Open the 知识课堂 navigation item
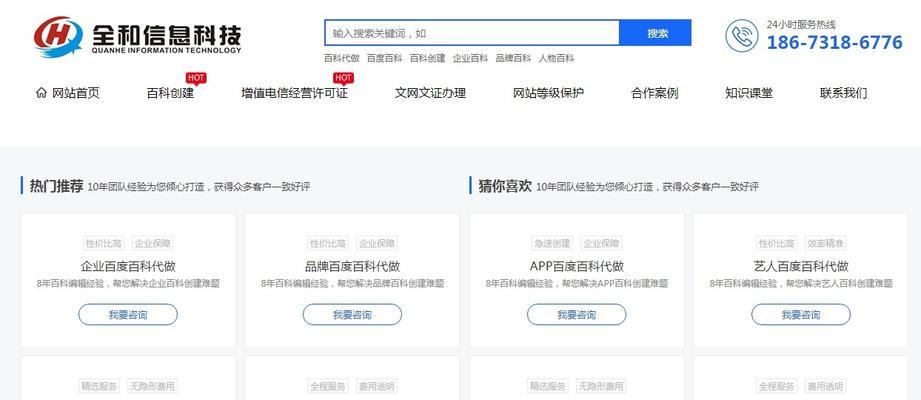Screen dimensions: 921x400 [x=749, y=93]
